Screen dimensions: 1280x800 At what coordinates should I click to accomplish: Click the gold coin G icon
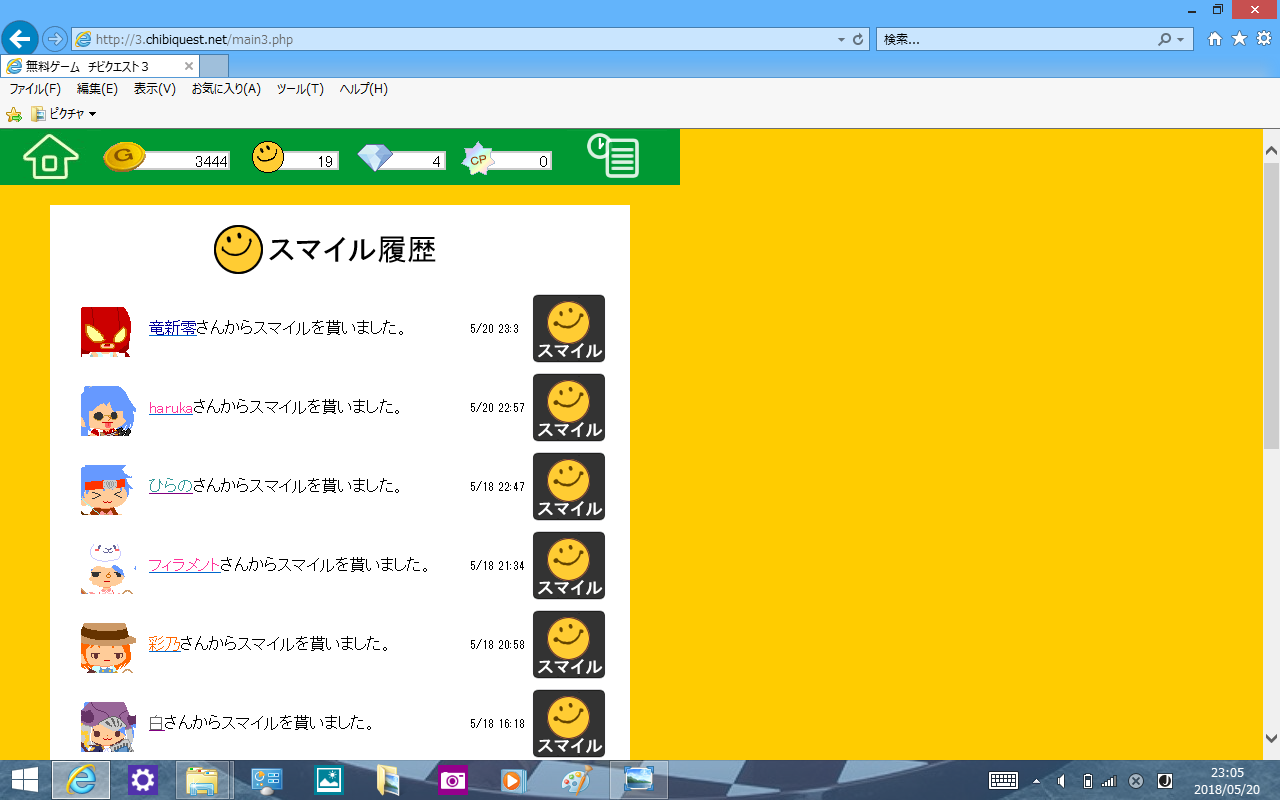(x=124, y=157)
